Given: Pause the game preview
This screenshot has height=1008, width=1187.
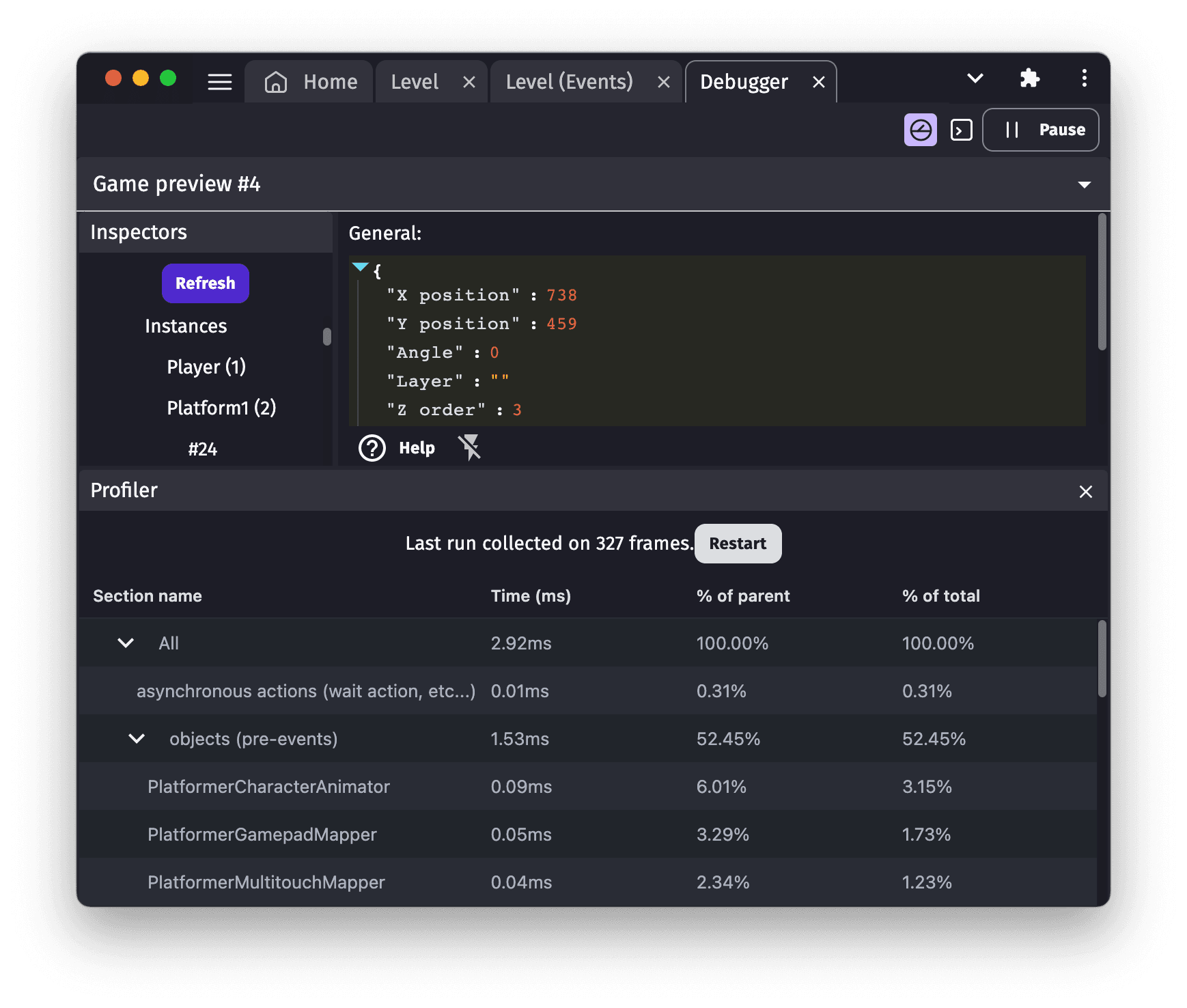Looking at the screenshot, I should coord(1040,130).
